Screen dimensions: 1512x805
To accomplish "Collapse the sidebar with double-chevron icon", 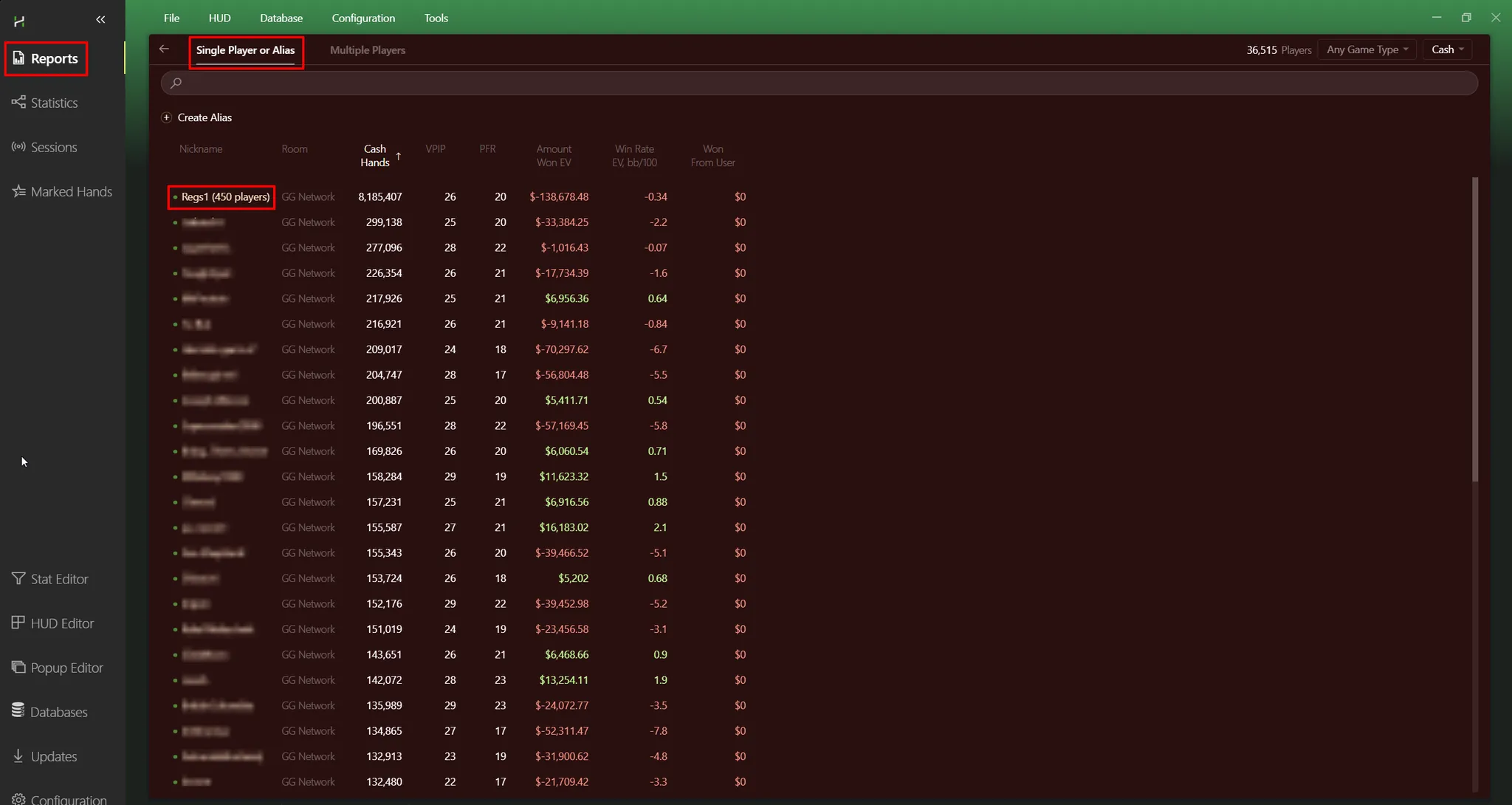I will [100, 19].
